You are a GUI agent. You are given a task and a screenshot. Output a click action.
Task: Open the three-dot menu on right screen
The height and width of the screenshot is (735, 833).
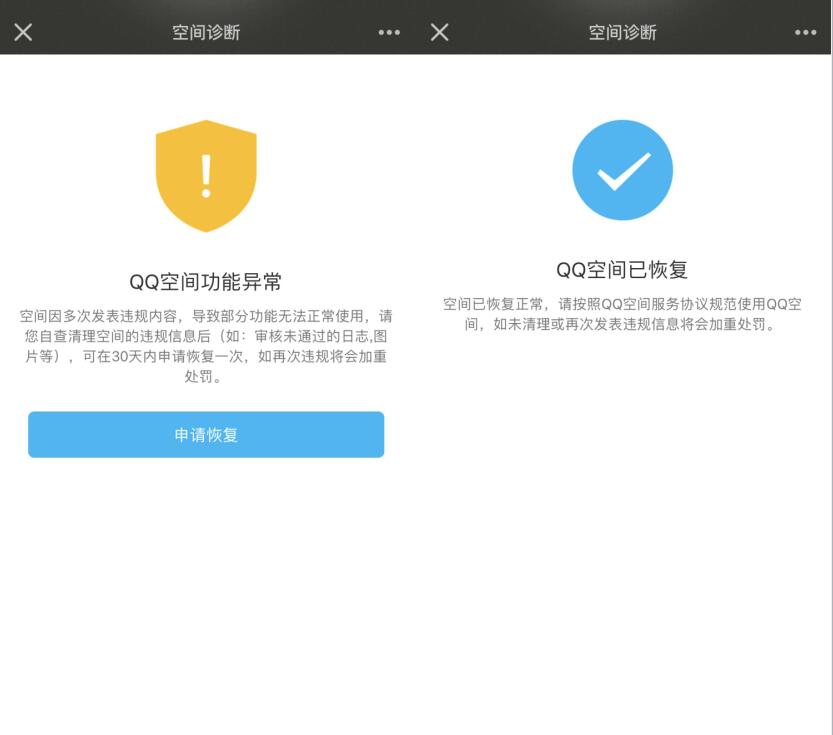pos(805,33)
